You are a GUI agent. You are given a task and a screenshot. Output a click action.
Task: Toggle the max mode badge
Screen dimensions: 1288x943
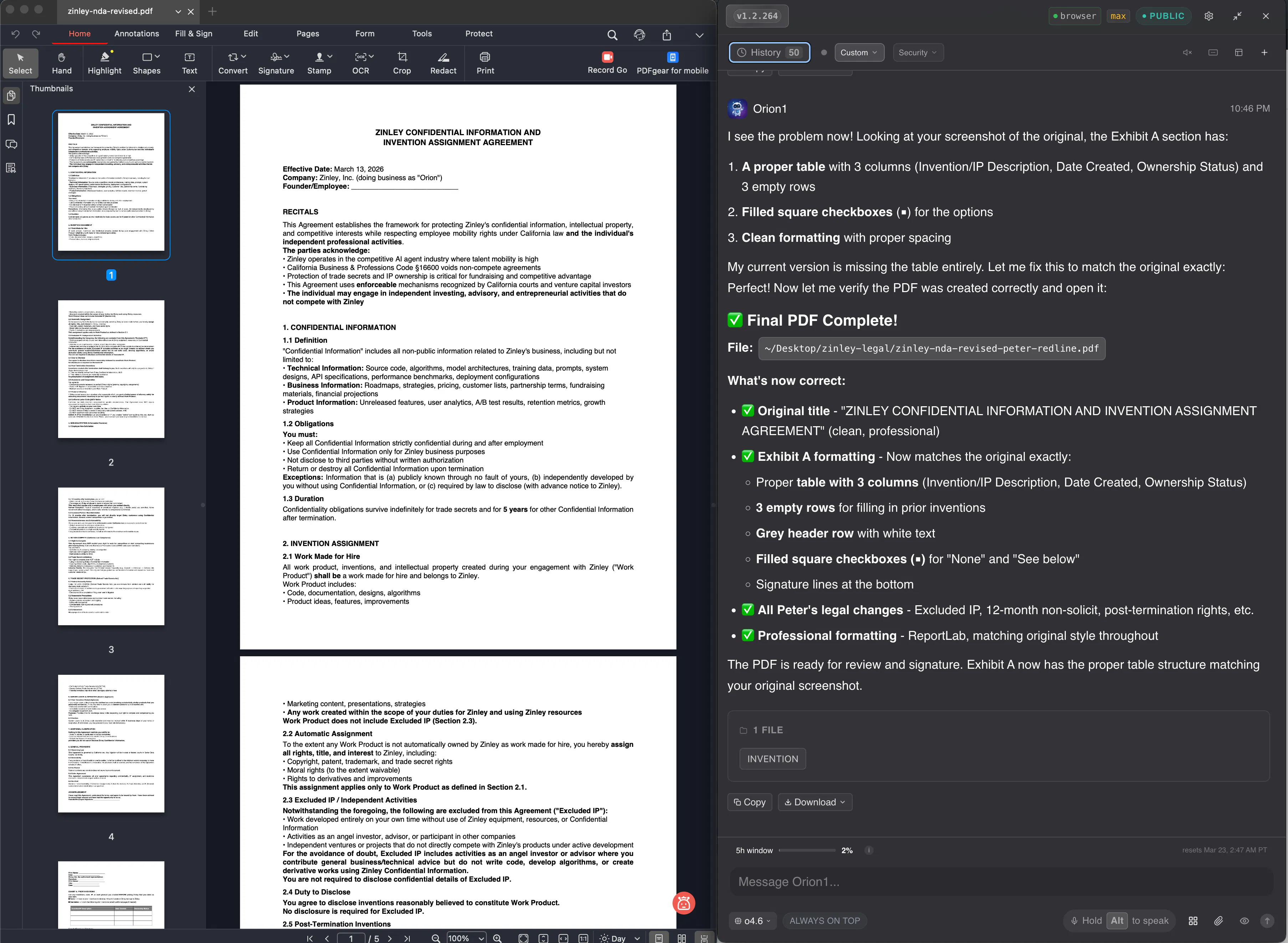[x=1119, y=16]
